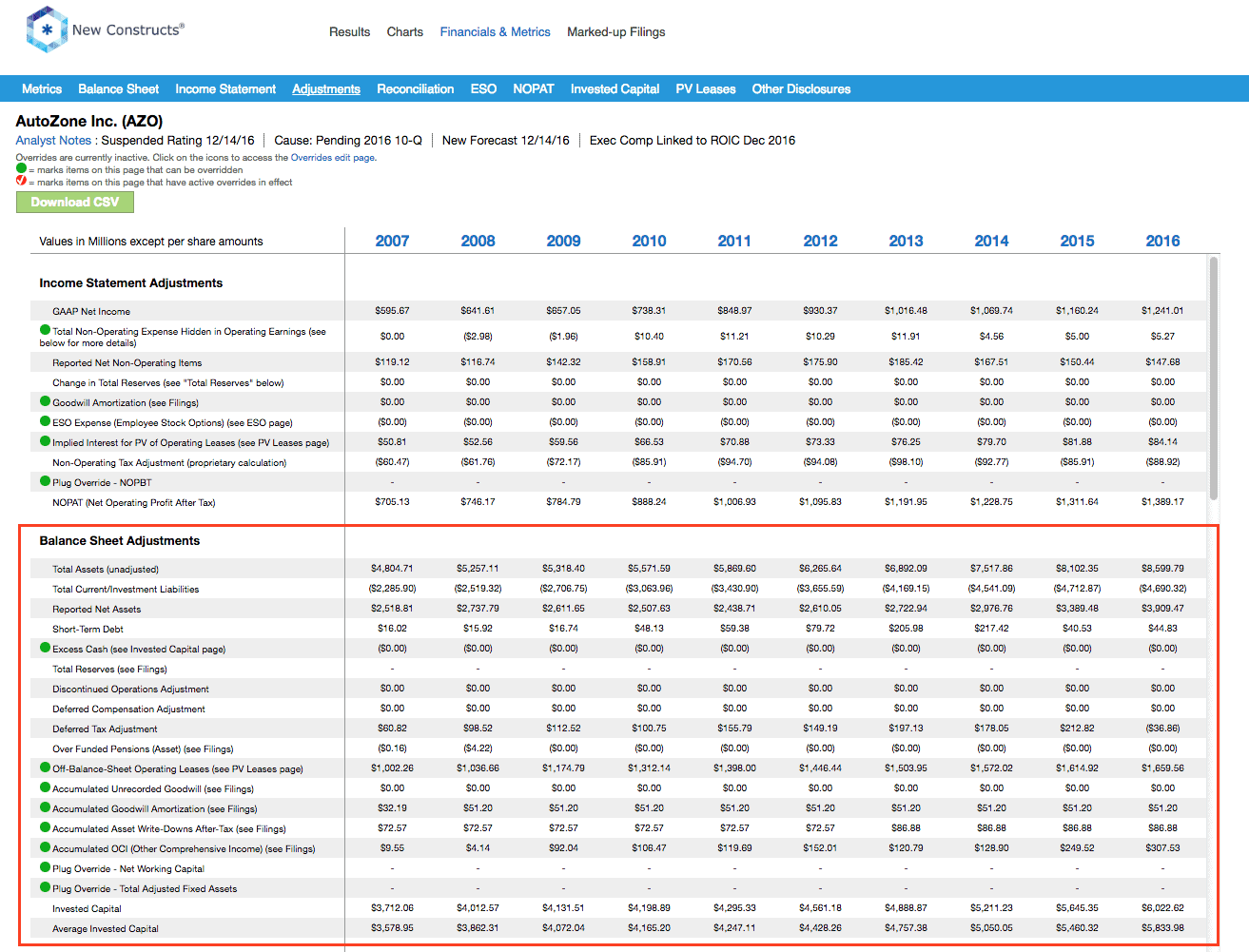The height and width of the screenshot is (952, 1249).
Task: Switch to the Metrics tab
Action: pos(42,88)
